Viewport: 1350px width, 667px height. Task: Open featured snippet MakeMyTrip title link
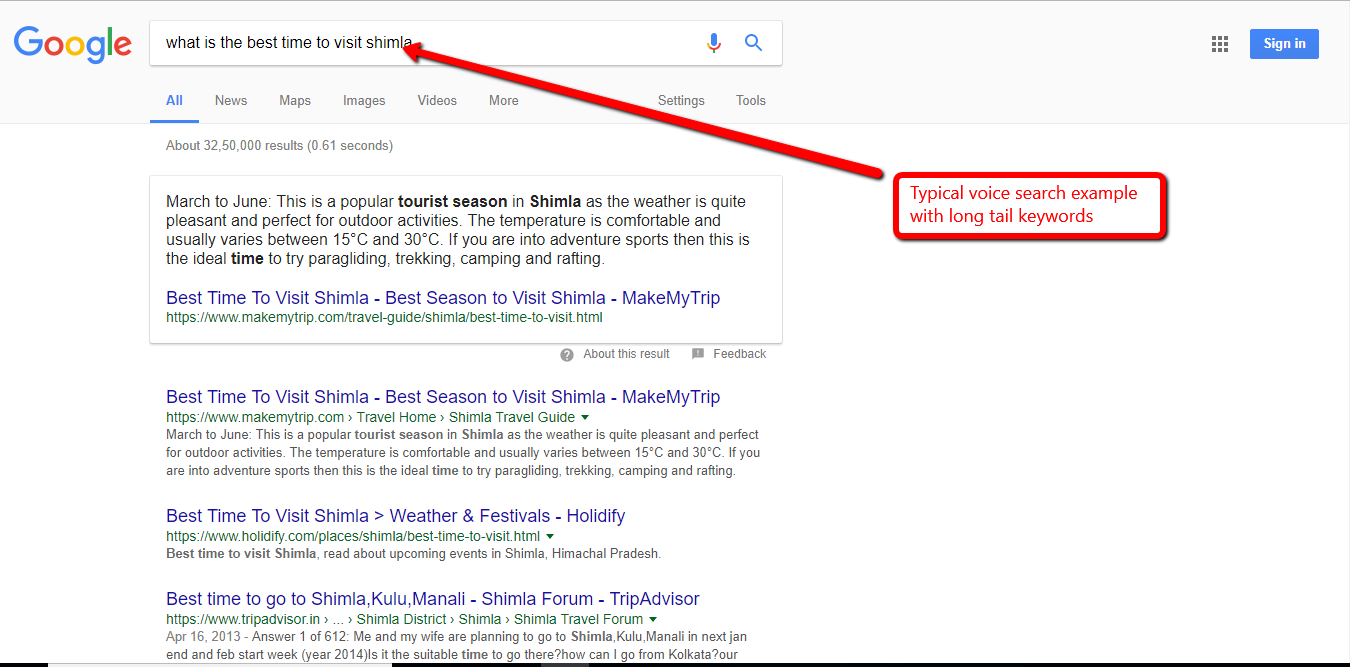click(443, 298)
